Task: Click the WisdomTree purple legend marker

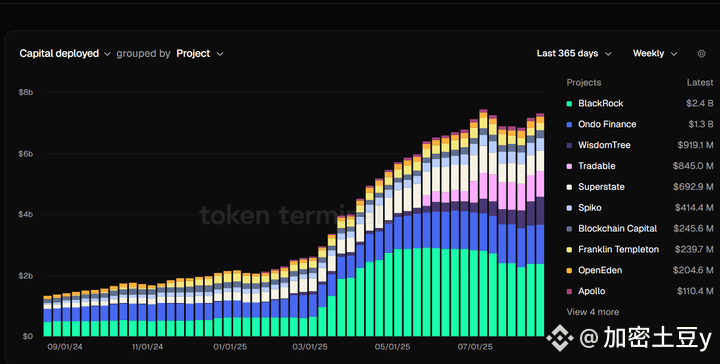Action: (x=569, y=146)
